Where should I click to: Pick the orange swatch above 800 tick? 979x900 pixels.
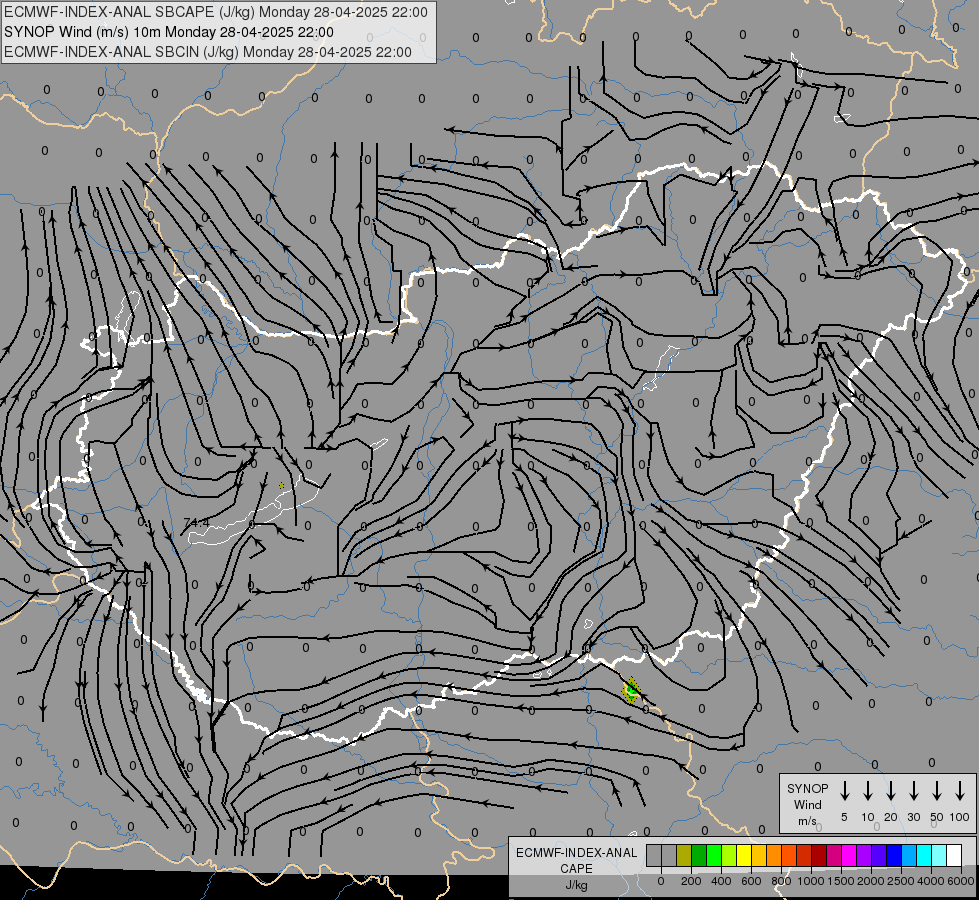[774, 855]
